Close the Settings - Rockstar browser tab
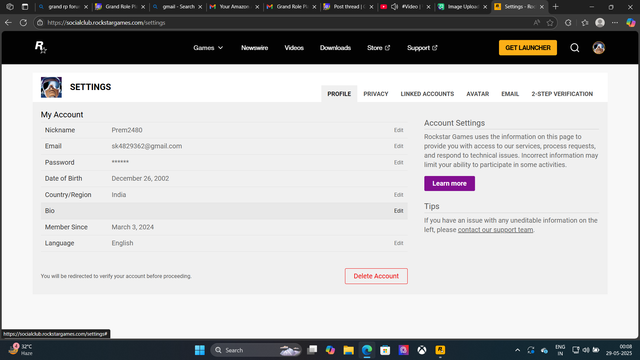Image resolution: width=640 pixels, height=360 pixels. (542, 7)
